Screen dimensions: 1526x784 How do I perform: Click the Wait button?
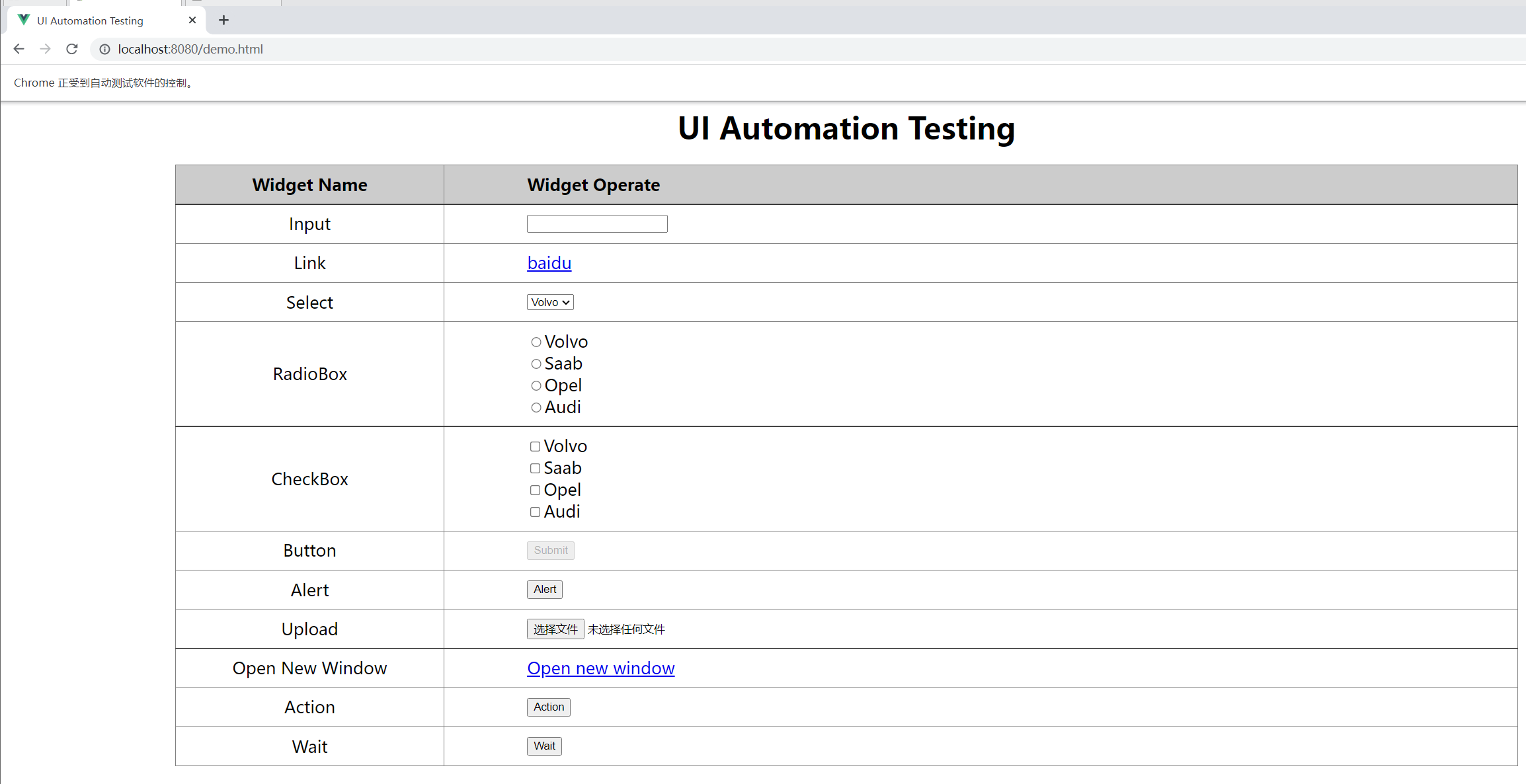tap(544, 746)
